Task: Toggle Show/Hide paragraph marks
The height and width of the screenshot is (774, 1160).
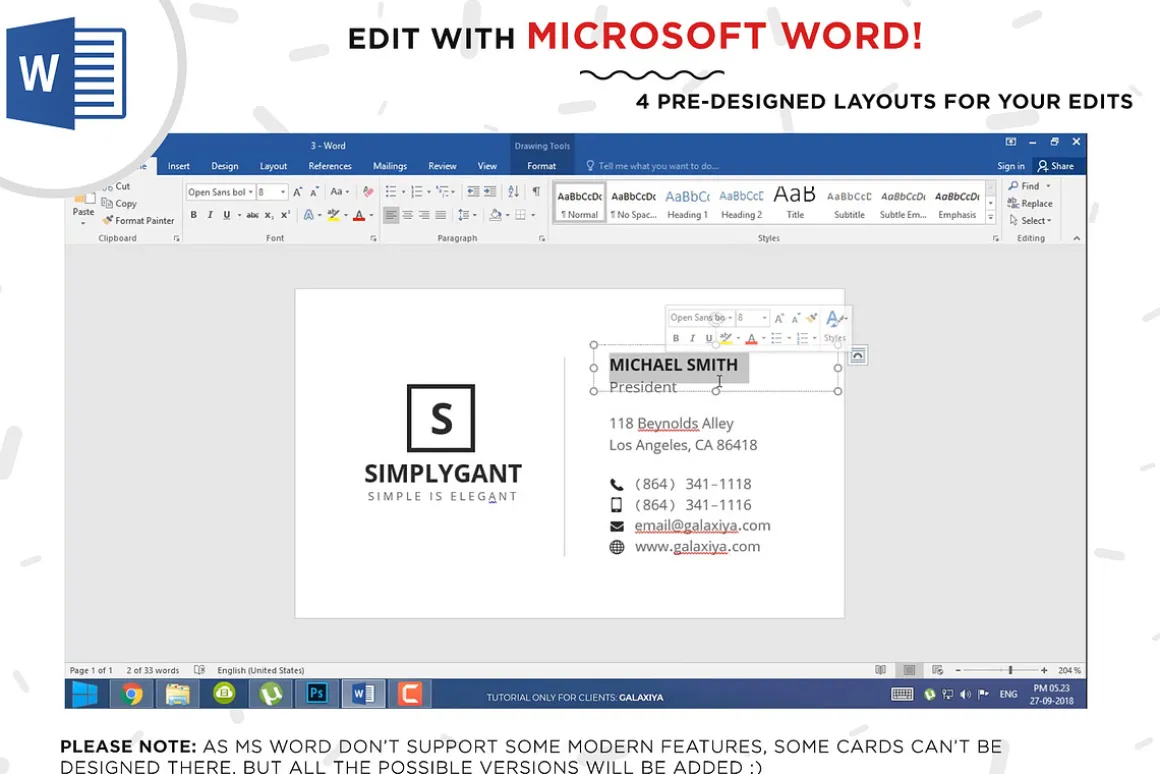Action: coord(536,192)
